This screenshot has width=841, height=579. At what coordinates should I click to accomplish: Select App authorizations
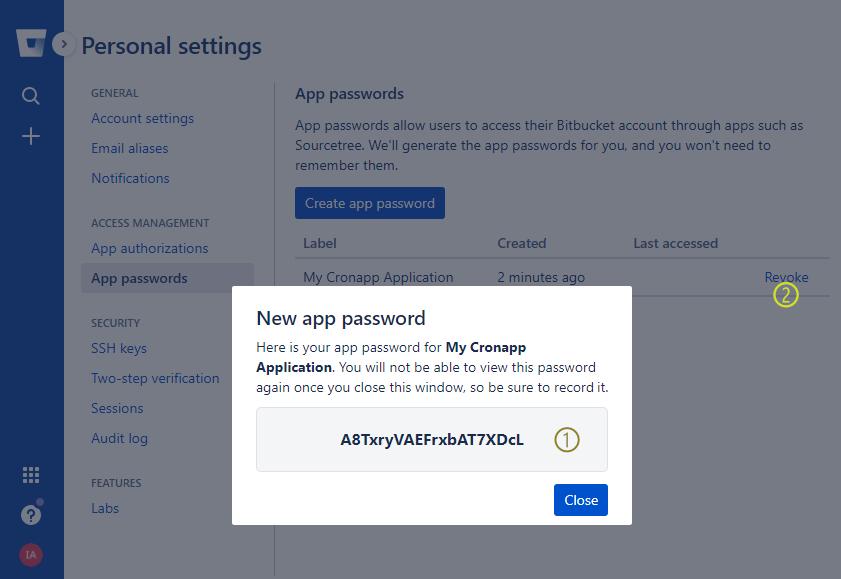point(150,249)
